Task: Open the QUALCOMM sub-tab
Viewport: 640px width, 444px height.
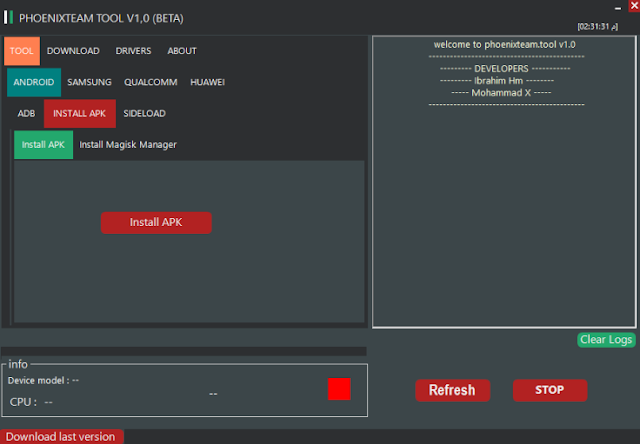Action: (x=151, y=82)
